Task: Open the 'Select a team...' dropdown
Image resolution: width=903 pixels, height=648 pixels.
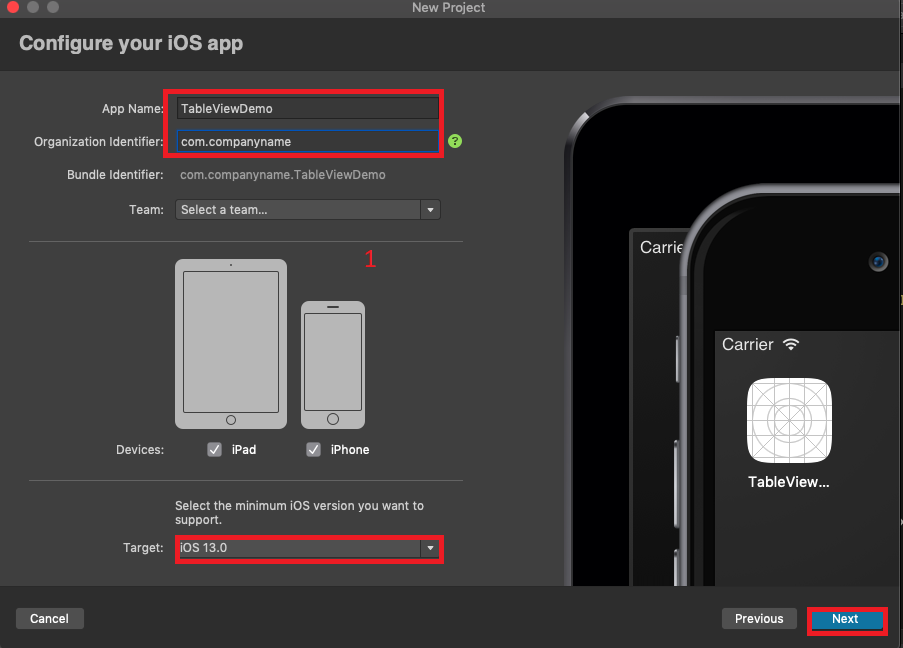Action: [300, 209]
